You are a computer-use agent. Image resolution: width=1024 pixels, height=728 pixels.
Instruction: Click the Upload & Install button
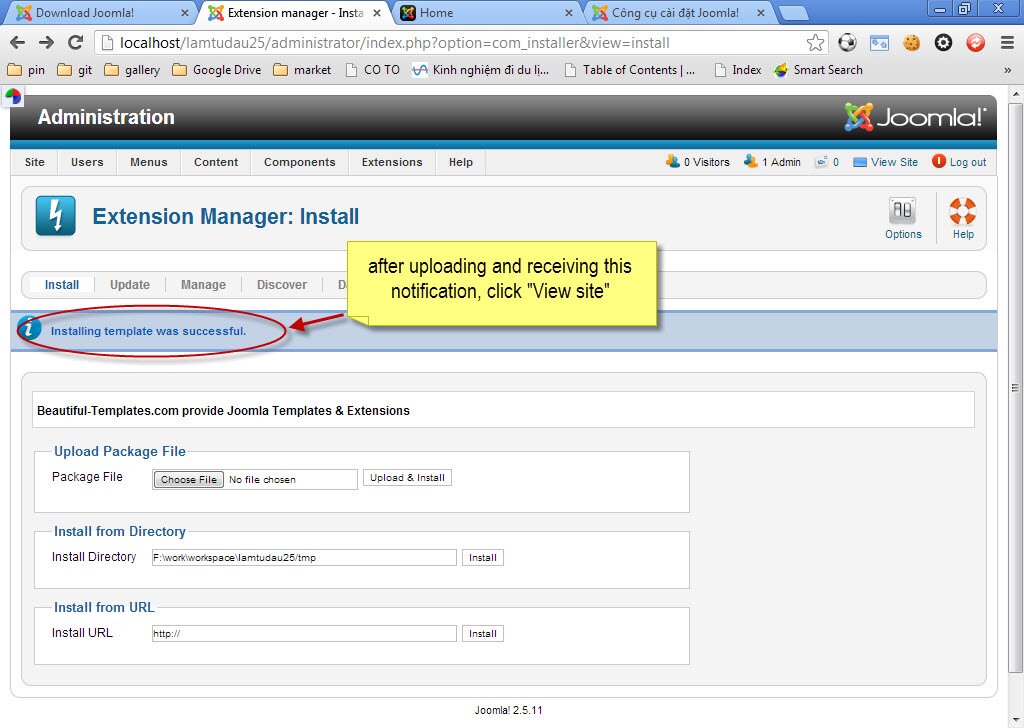coord(407,478)
